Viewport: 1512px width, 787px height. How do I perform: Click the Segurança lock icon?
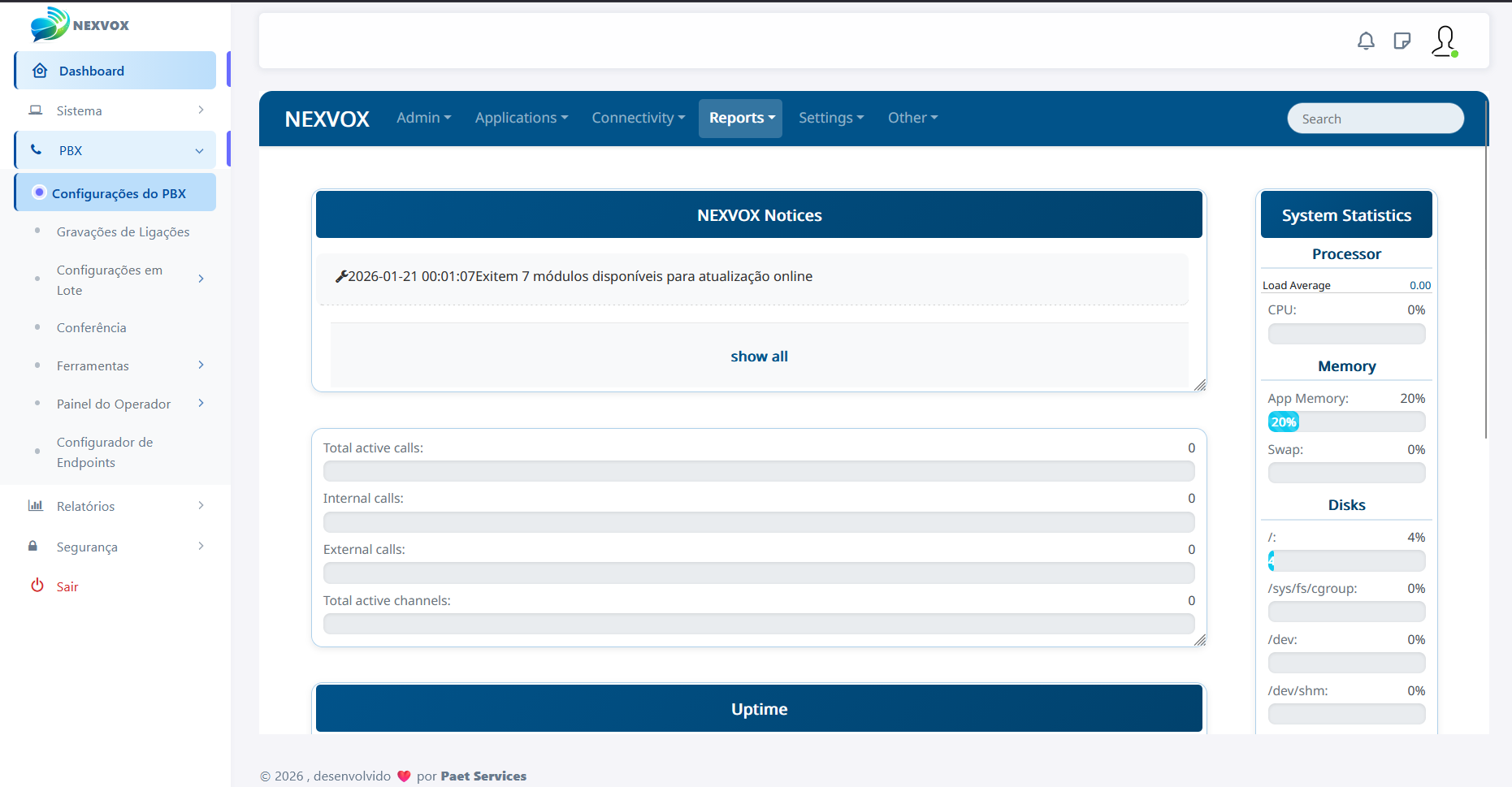32,546
